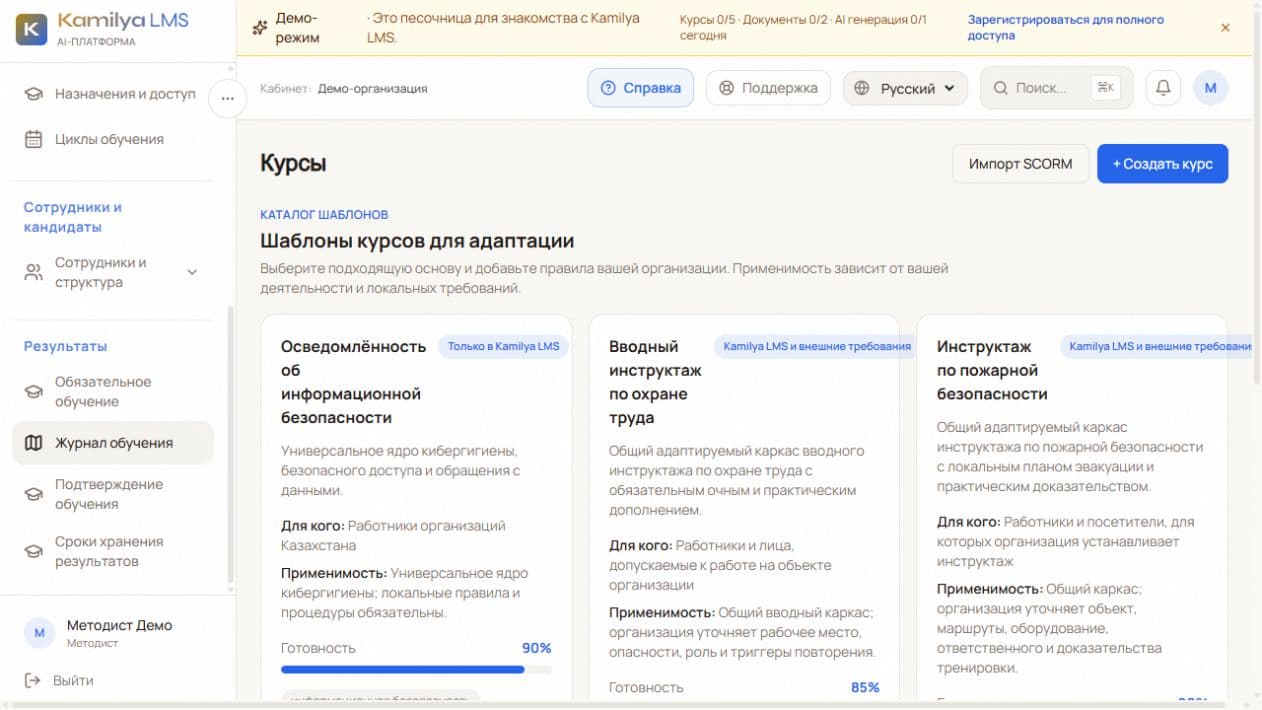Viewport: 1262px width, 710px height.
Task: Click the КАТАЛОГ ШАБЛОНОВ label
Action: click(324, 215)
